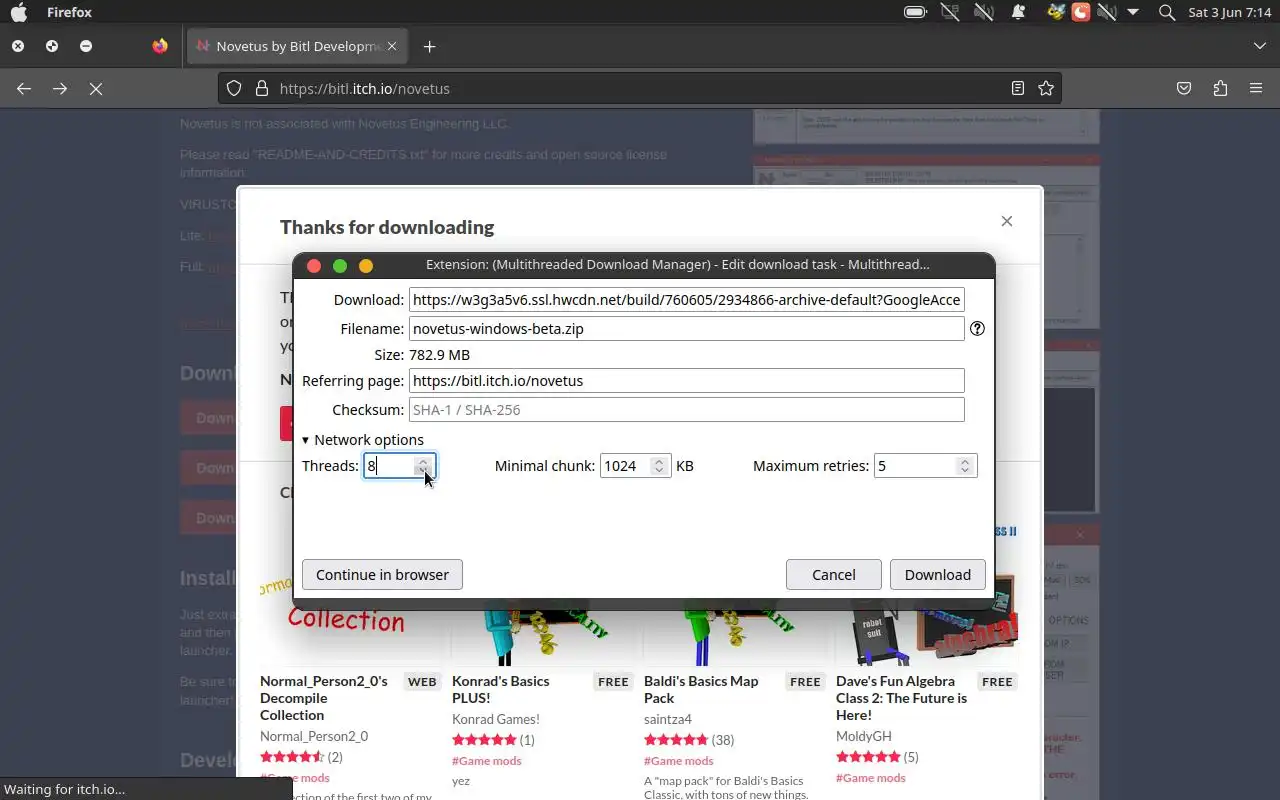
Task: Open the top bar search magnifier
Action: point(1166,13)
